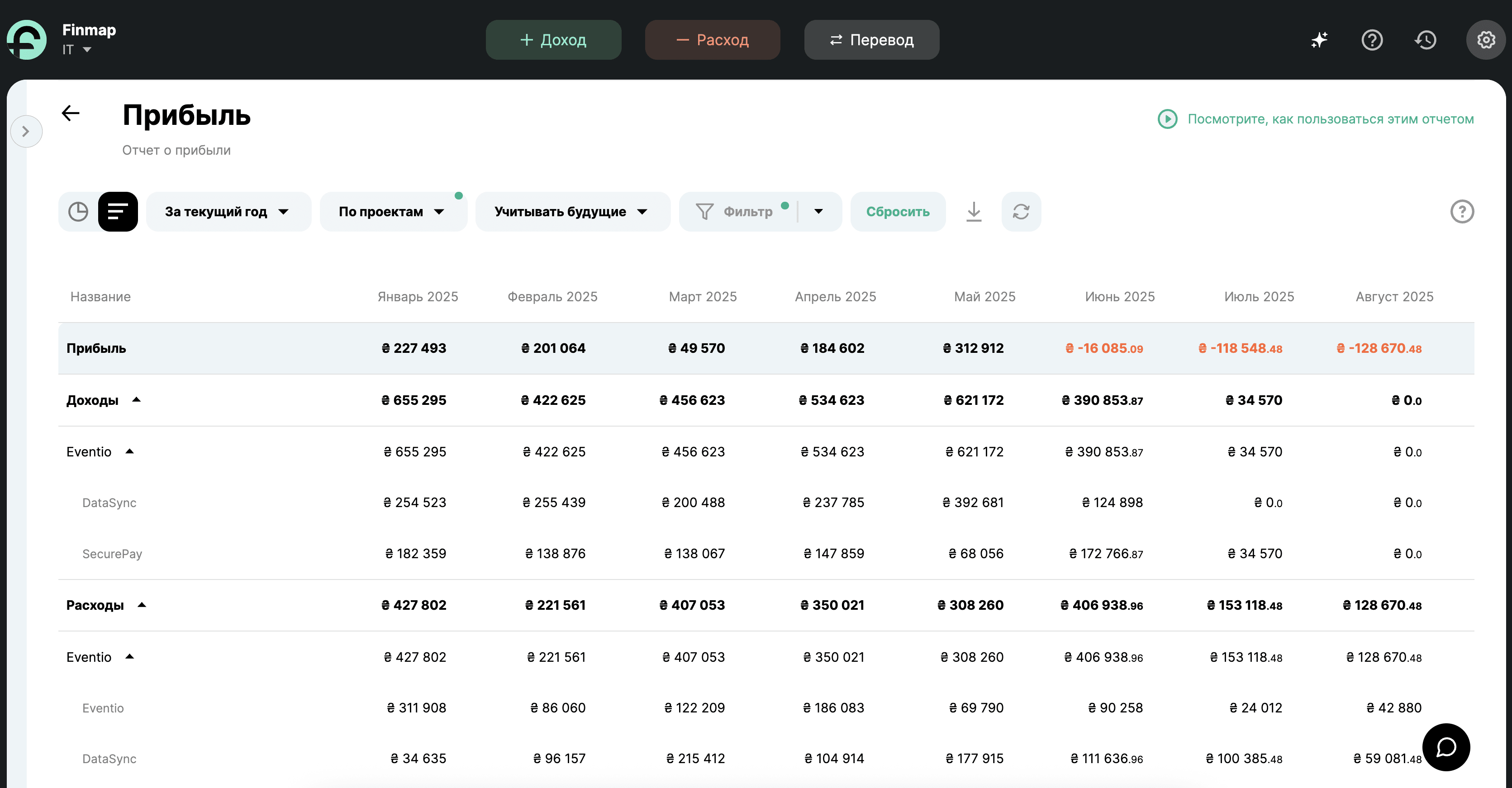Viewport: 1512px width, 788px height.
Task: Click the Июнь 2025 column header
Action: pos(1119,296)
